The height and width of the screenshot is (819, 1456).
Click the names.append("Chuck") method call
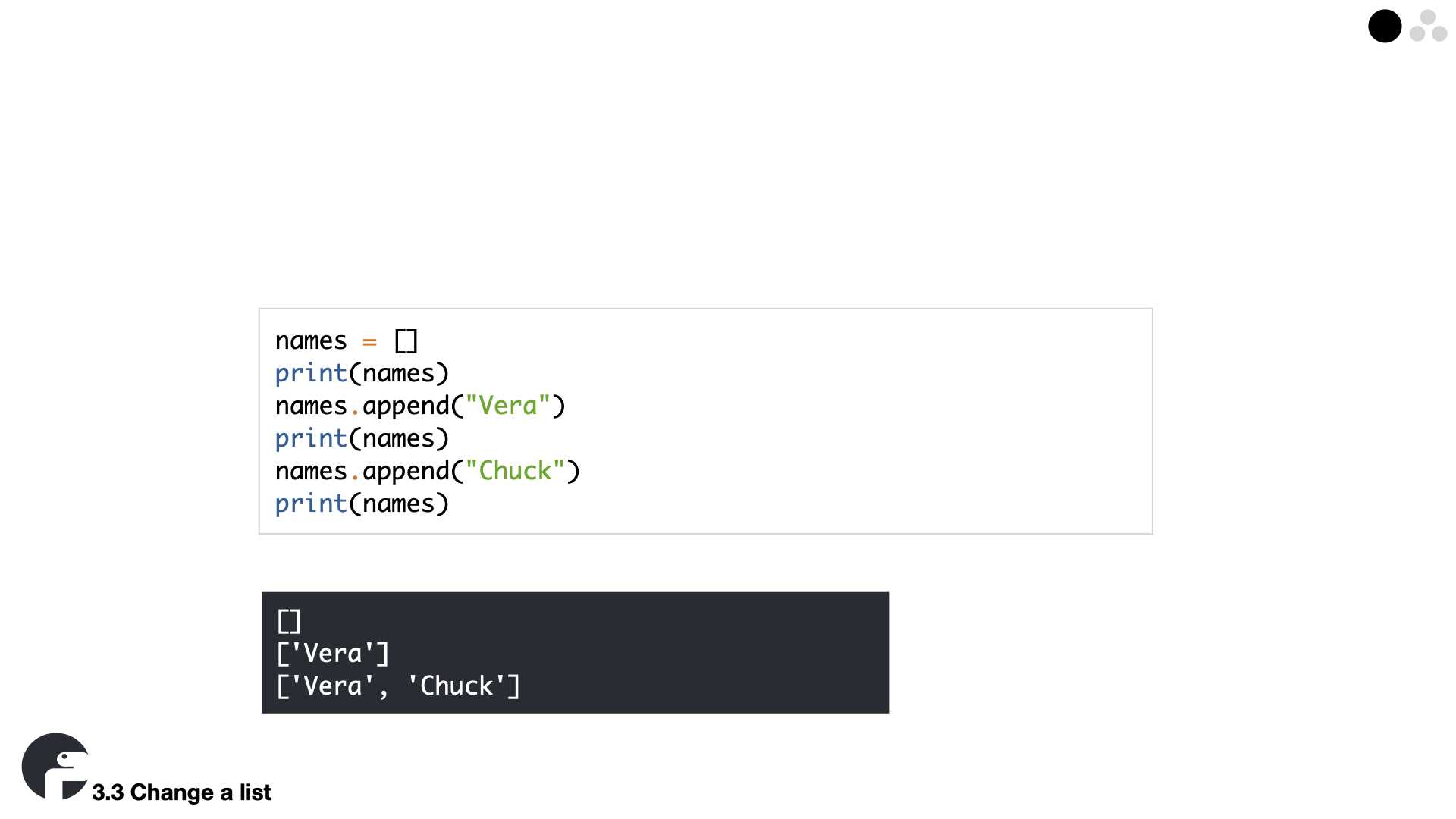pyautogui.click(x=428, y=472)
